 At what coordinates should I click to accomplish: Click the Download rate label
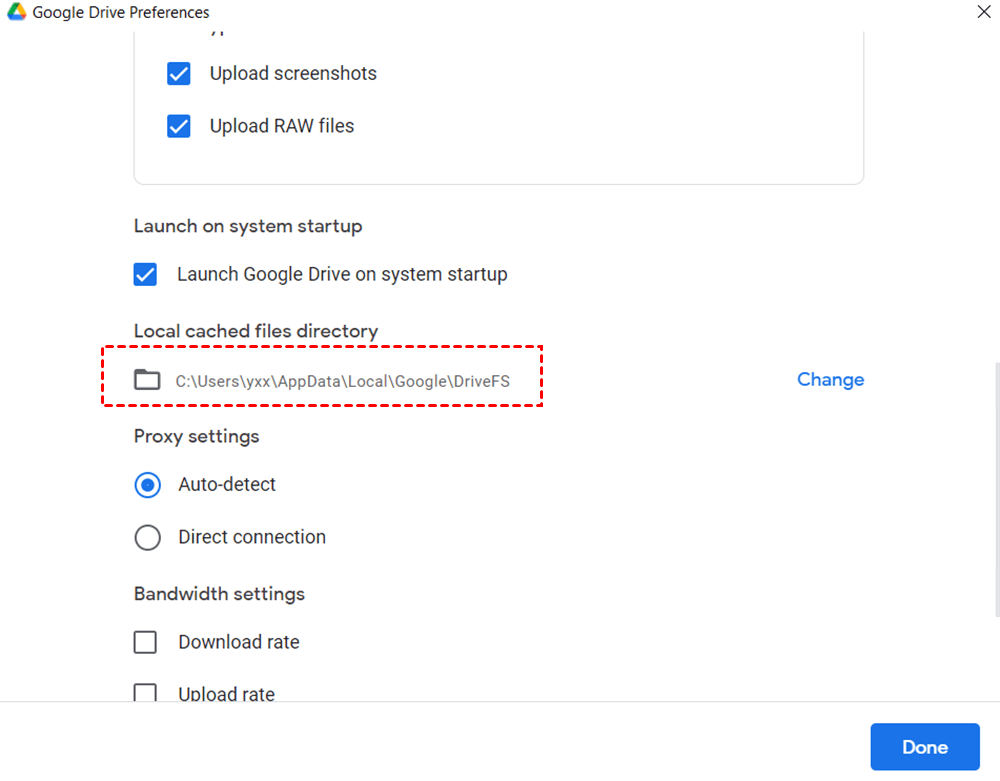coord(239,643)
